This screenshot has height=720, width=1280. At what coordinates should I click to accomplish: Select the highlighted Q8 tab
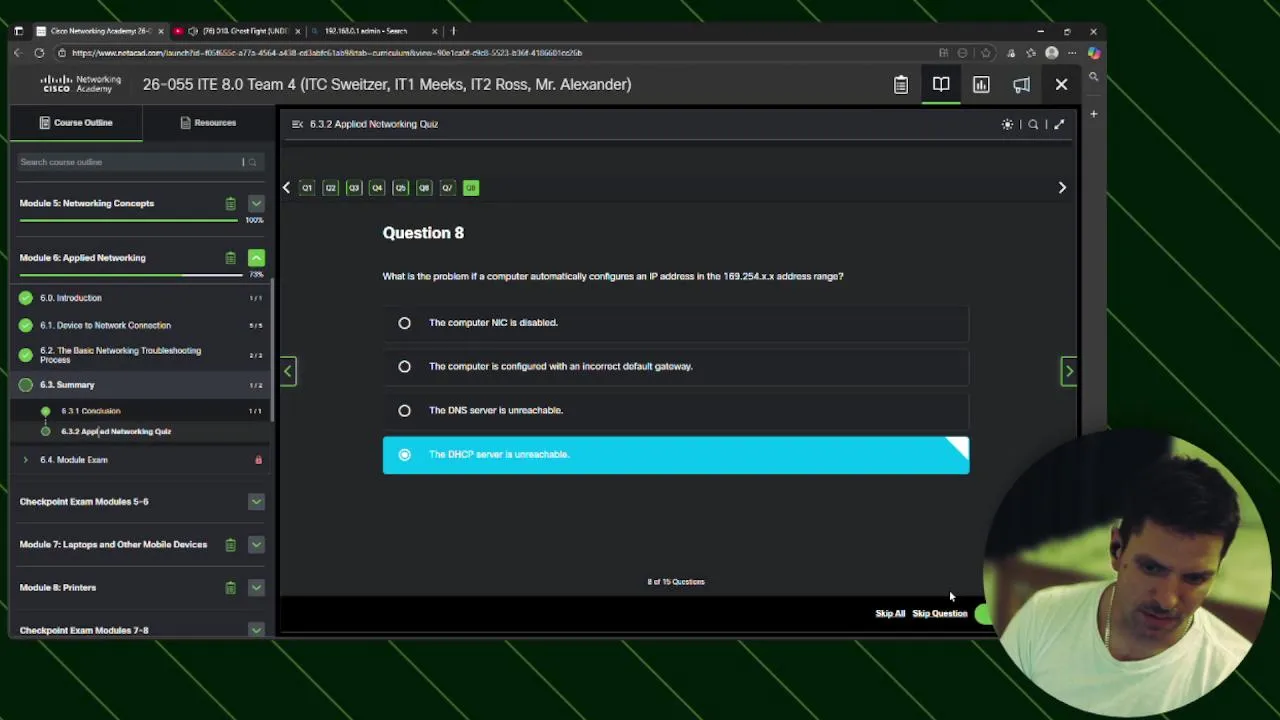coord(471,188)
